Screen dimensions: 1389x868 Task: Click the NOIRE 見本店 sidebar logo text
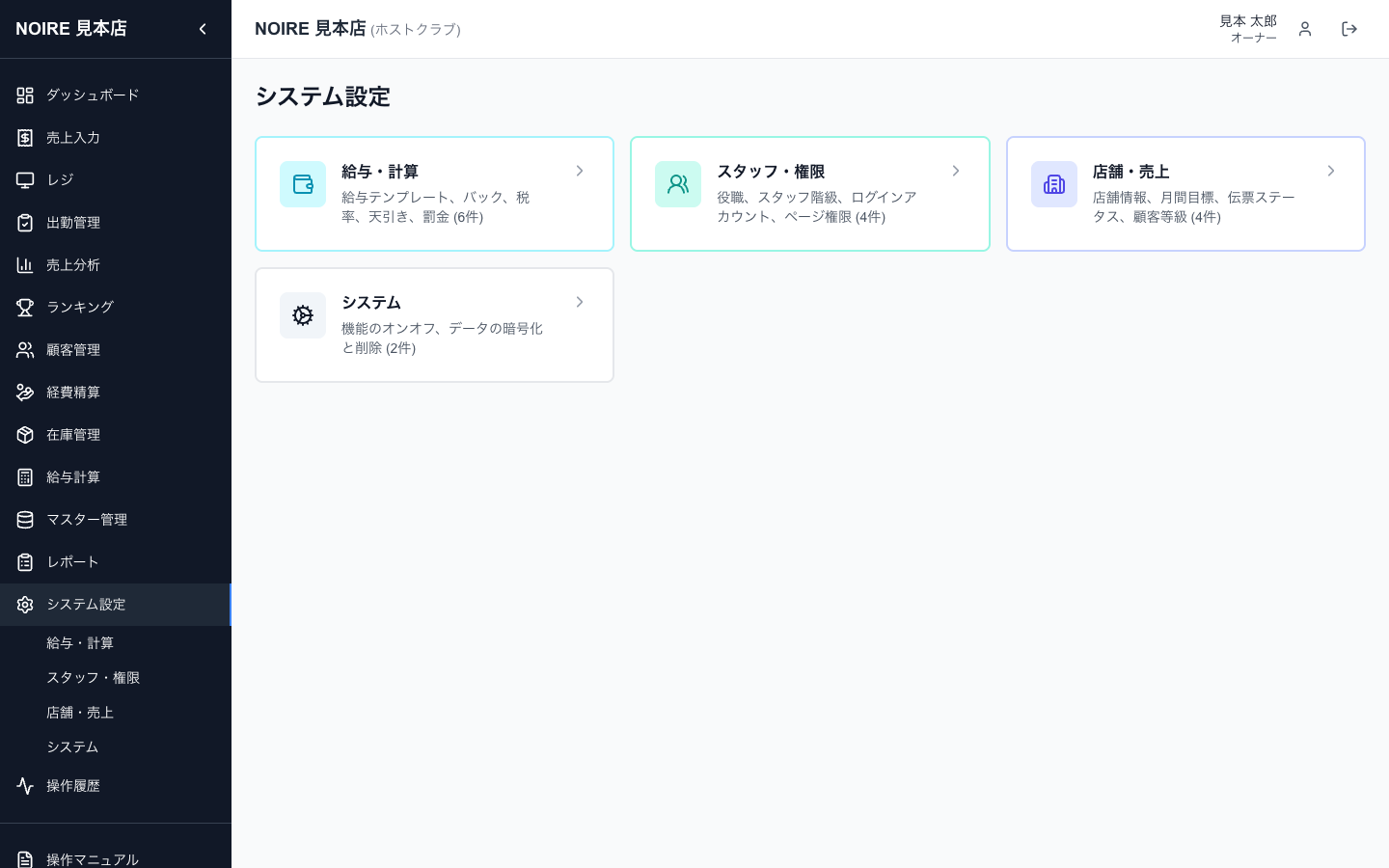pos(71,29)
